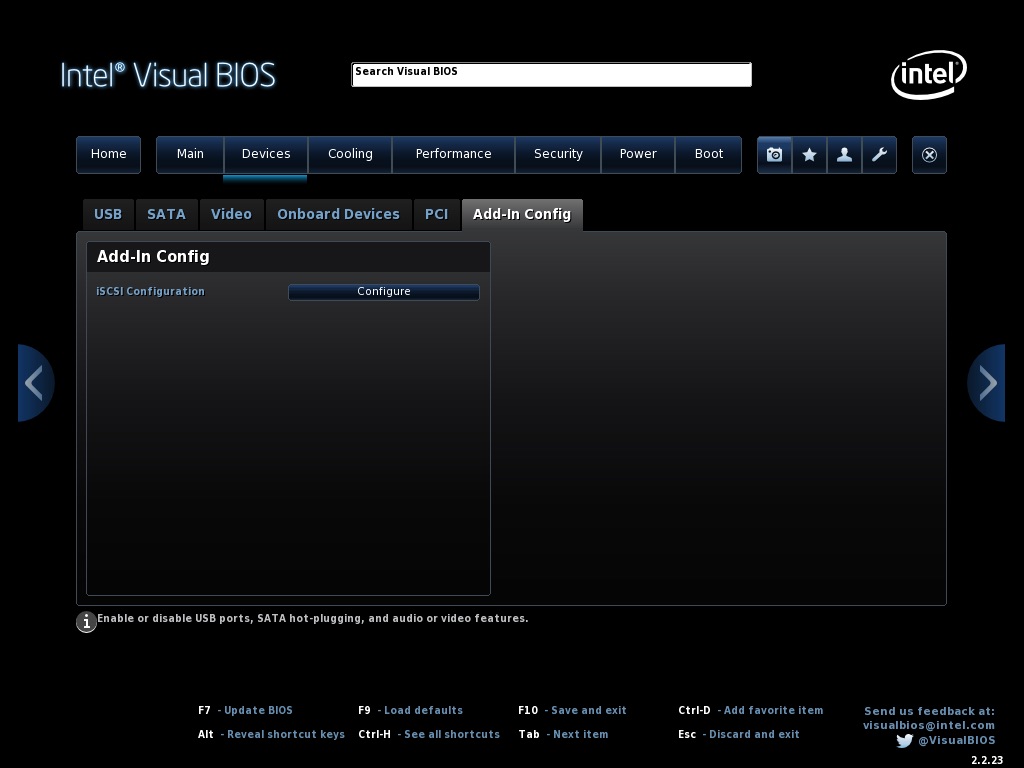Screen dimensions: 1024x768
Task: Click the camera screenshot icon
Action: [x=775, y=155]
